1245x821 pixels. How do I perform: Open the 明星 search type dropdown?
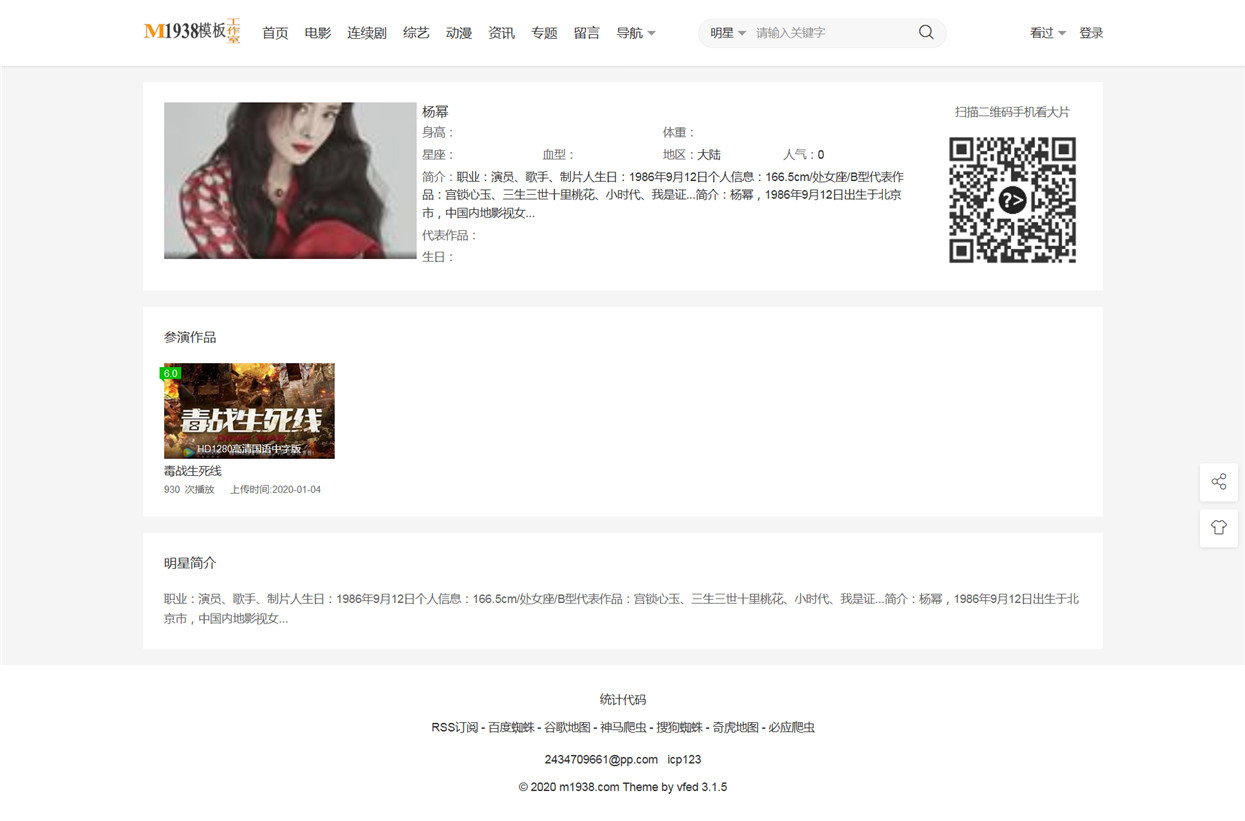(728, 33)
